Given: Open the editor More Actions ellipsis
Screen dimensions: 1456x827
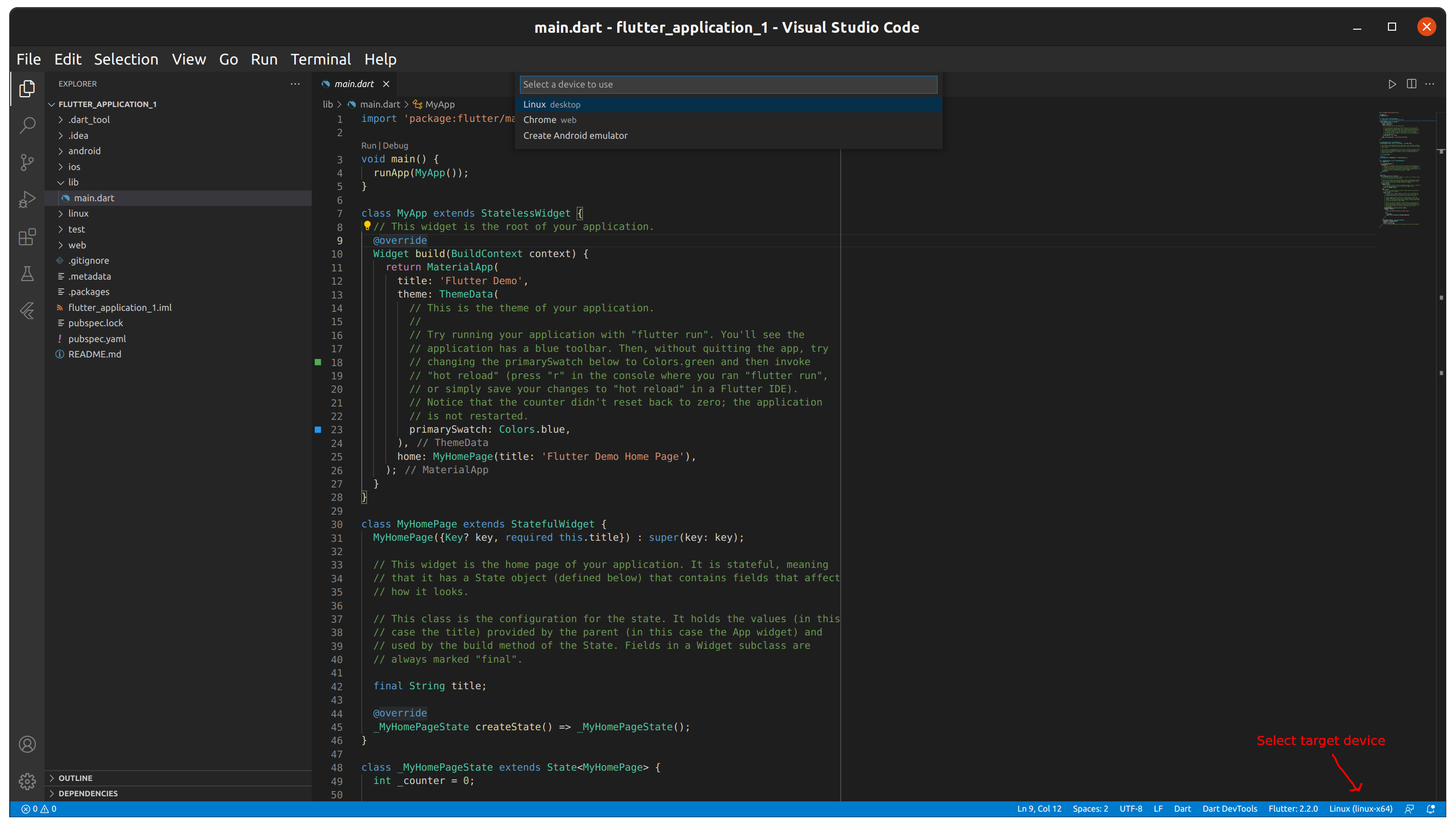Looking at the screenshot, I should (x=1430, y=84).
